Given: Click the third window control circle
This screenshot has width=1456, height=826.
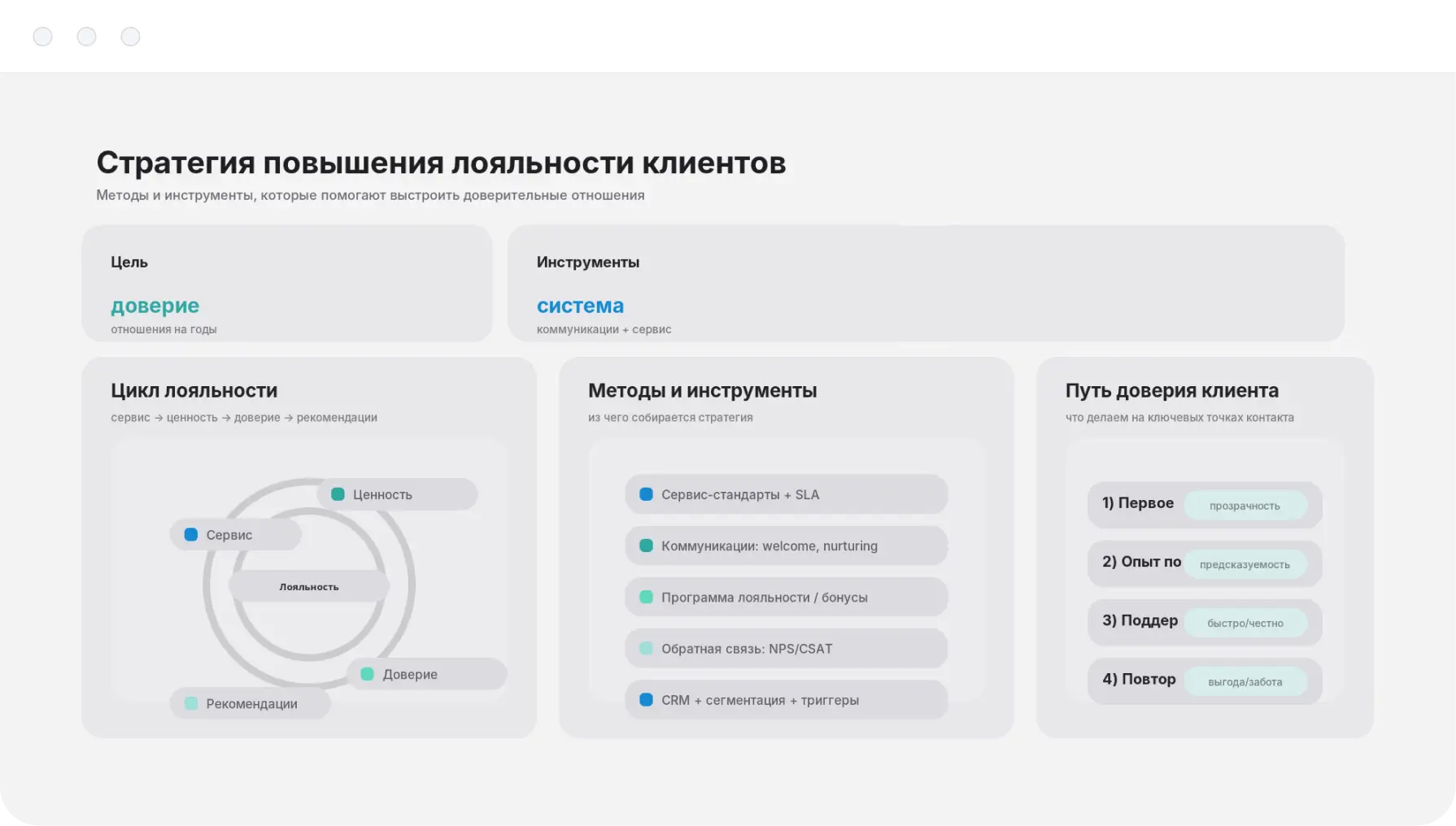Looking at the screenshot, I should click(x=130, y=37).
